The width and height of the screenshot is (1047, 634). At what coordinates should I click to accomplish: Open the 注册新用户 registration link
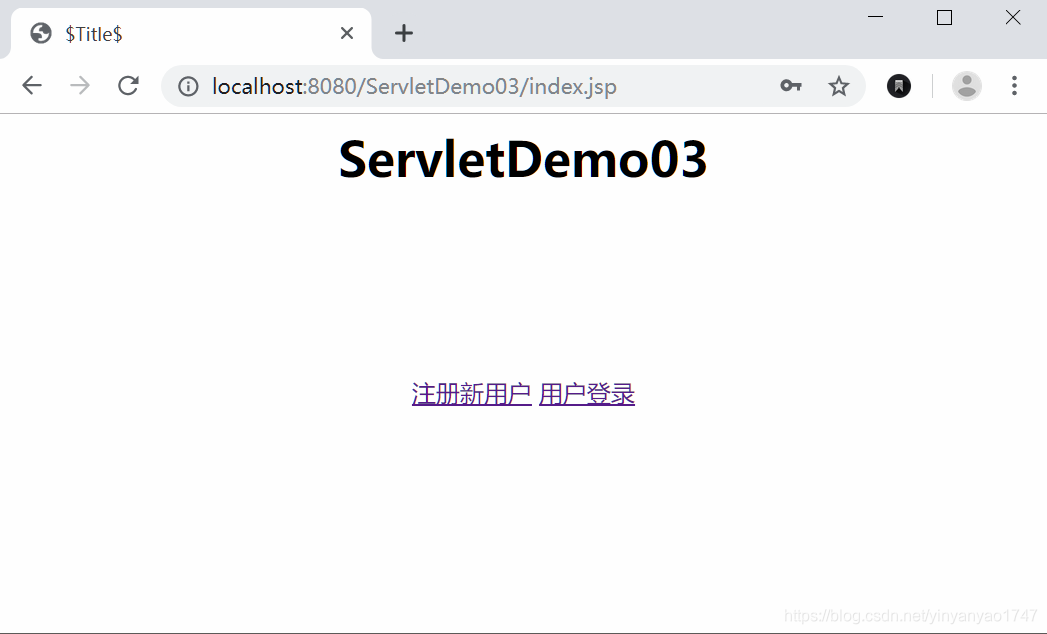[x=471, y=393]
